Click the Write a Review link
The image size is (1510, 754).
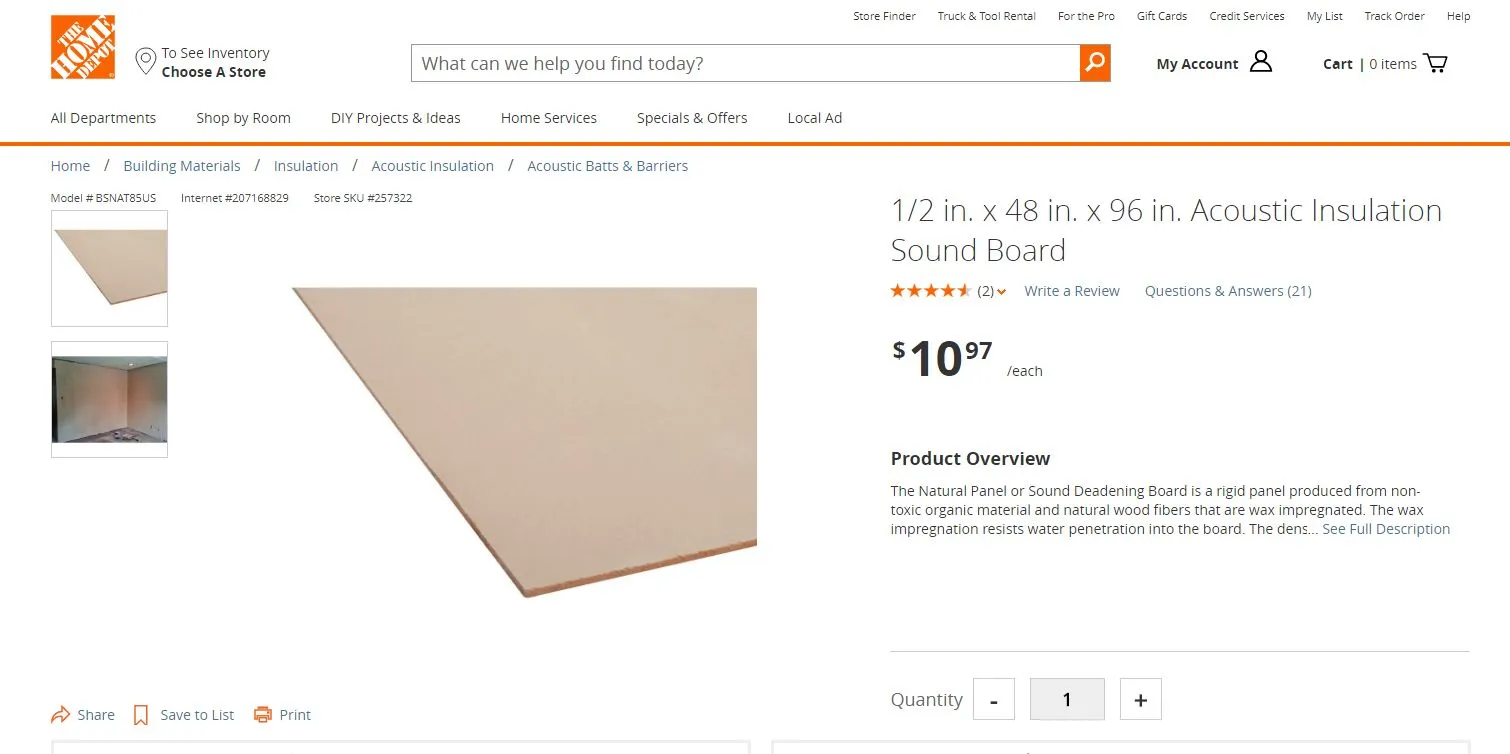click(1072, 291)
